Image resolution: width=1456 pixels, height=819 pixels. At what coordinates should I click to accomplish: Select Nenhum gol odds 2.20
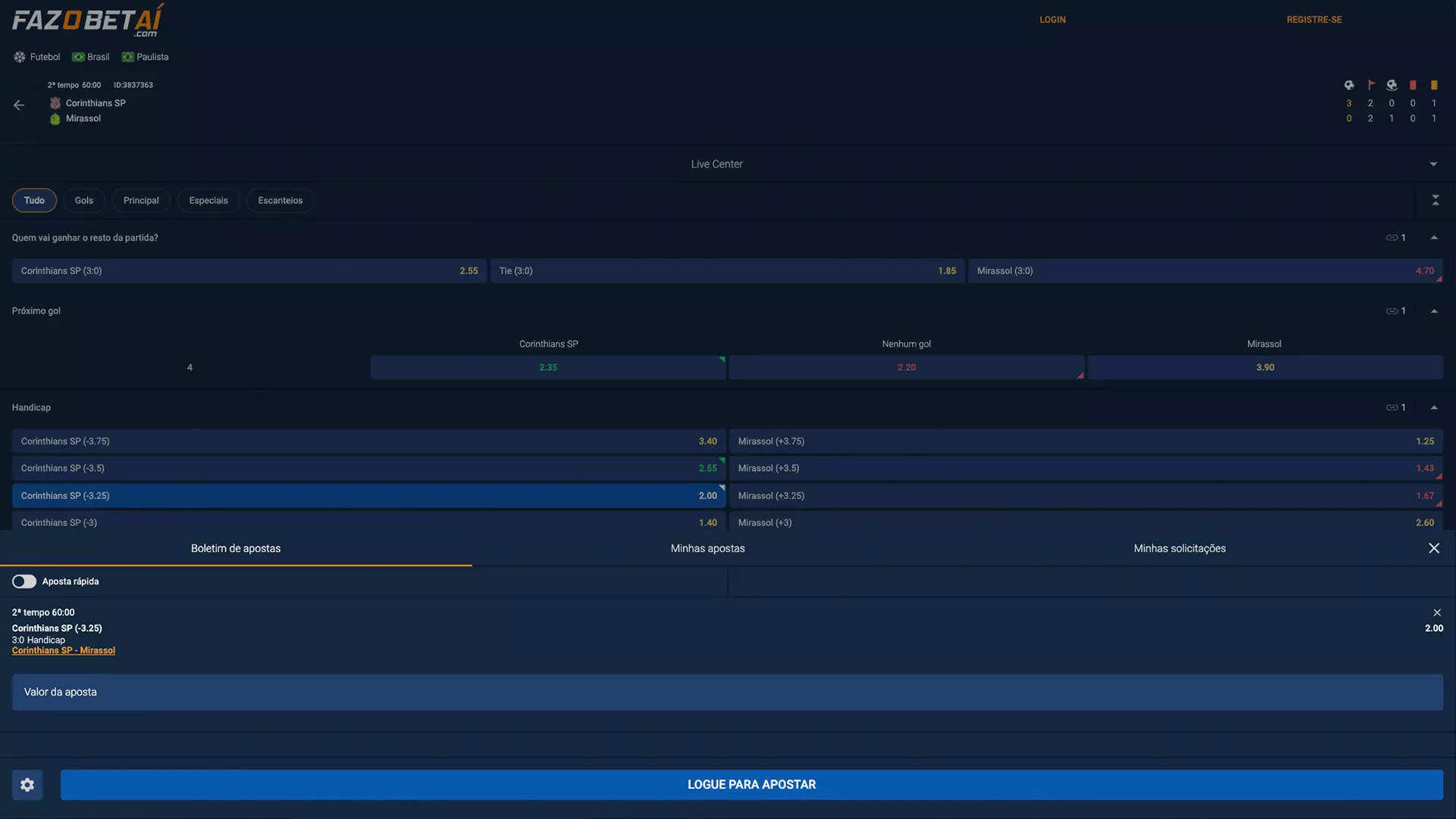907,368
